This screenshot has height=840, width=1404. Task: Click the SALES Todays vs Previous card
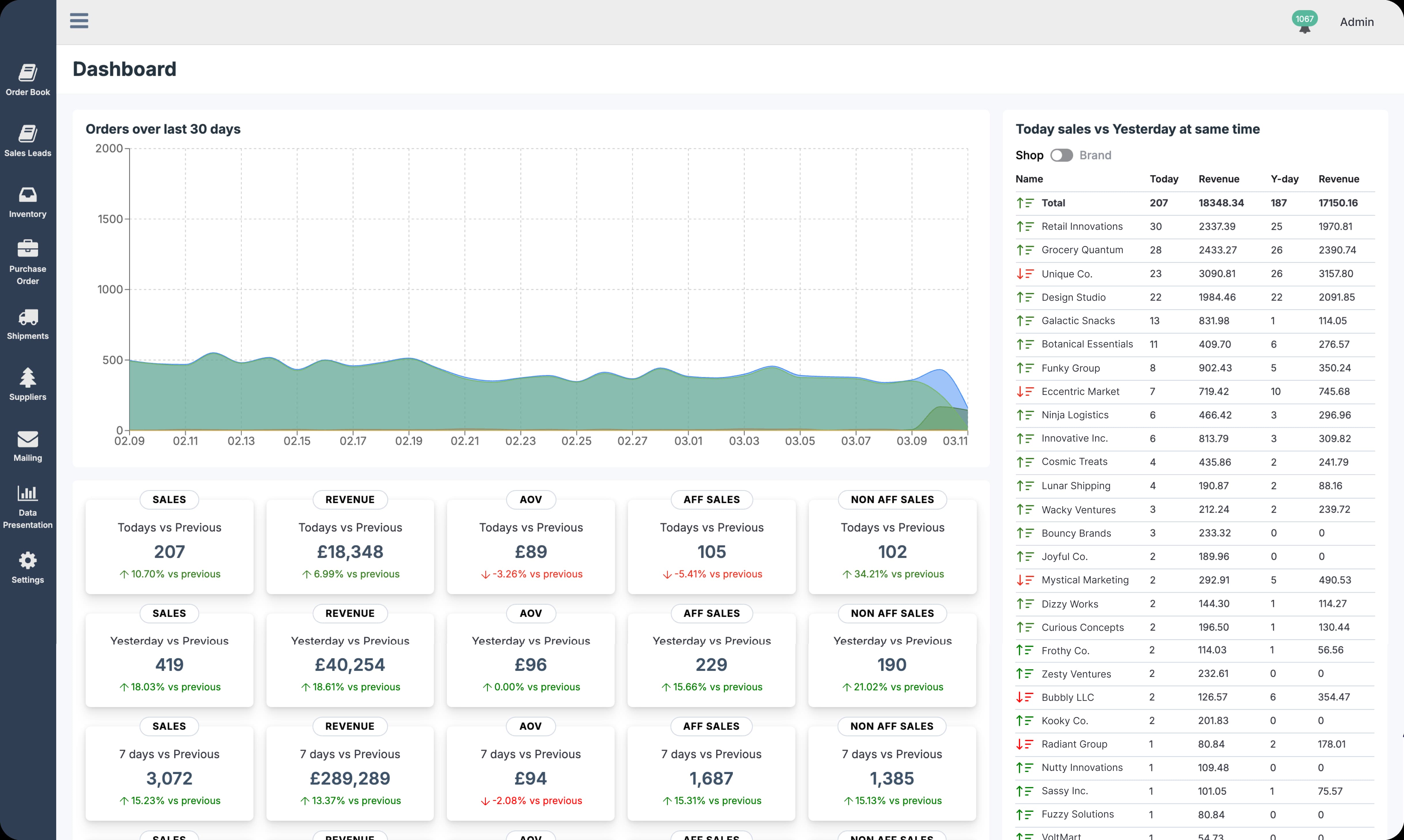169,547
